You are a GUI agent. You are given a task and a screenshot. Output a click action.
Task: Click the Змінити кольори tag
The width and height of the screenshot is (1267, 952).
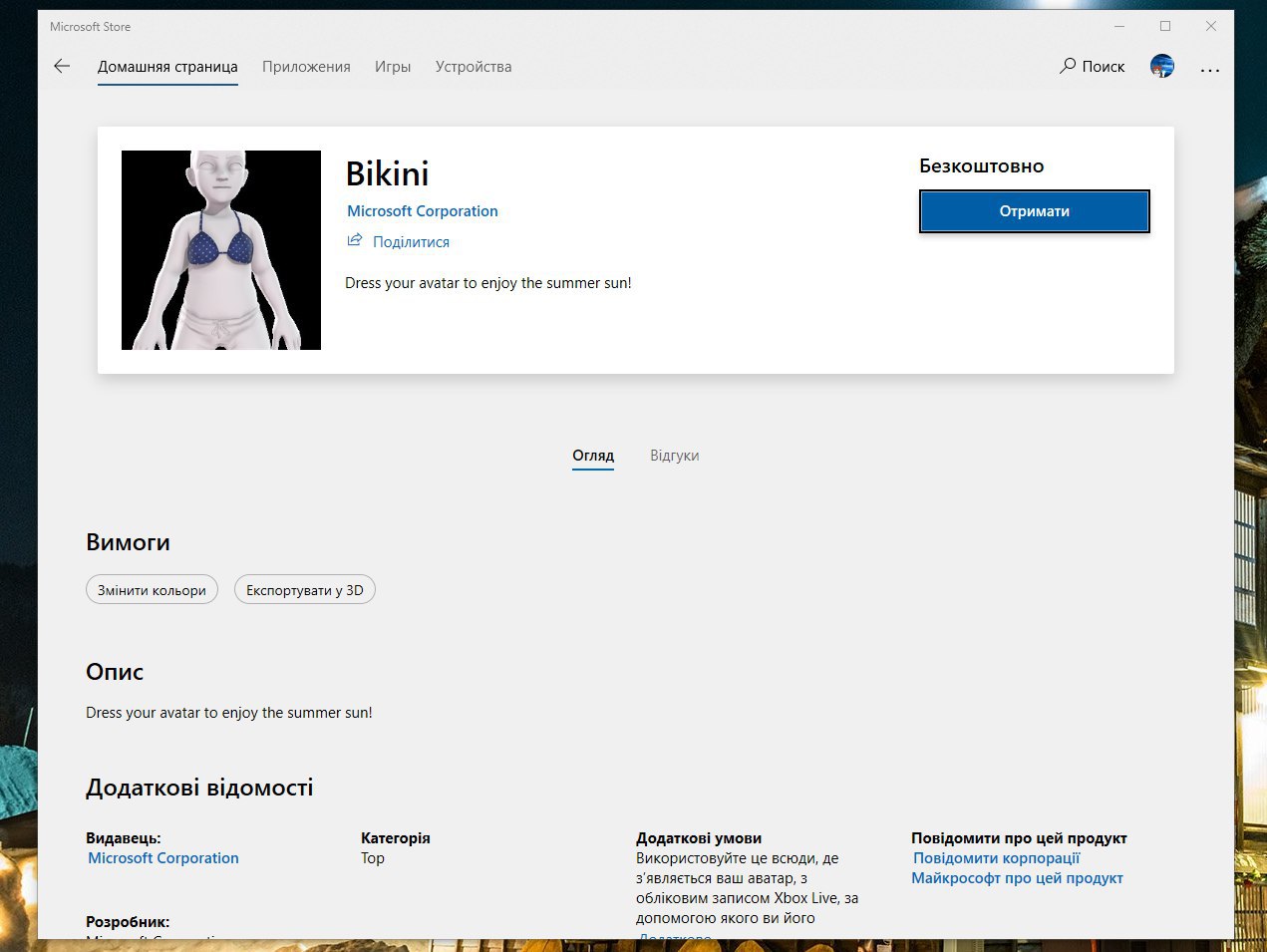click(x=152, y=590)
